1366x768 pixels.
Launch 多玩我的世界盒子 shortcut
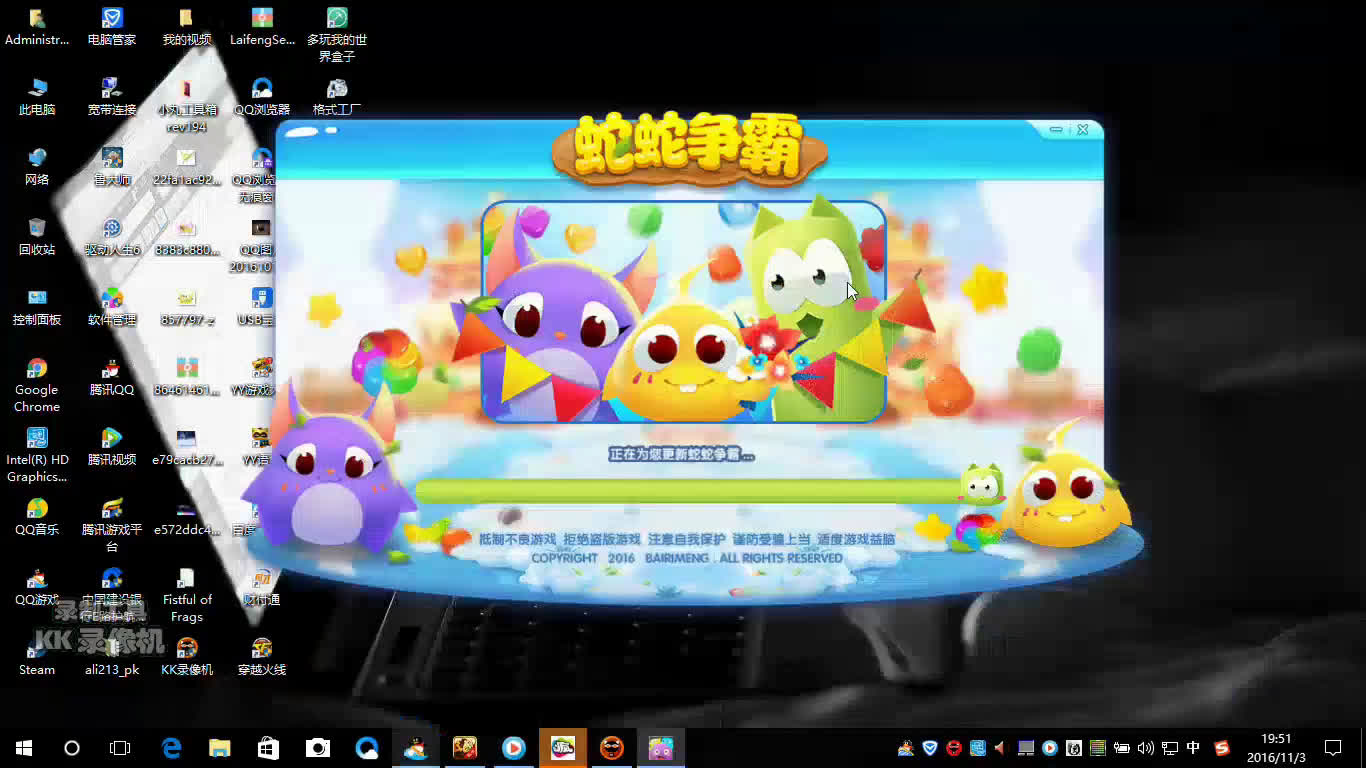[337, 35]
